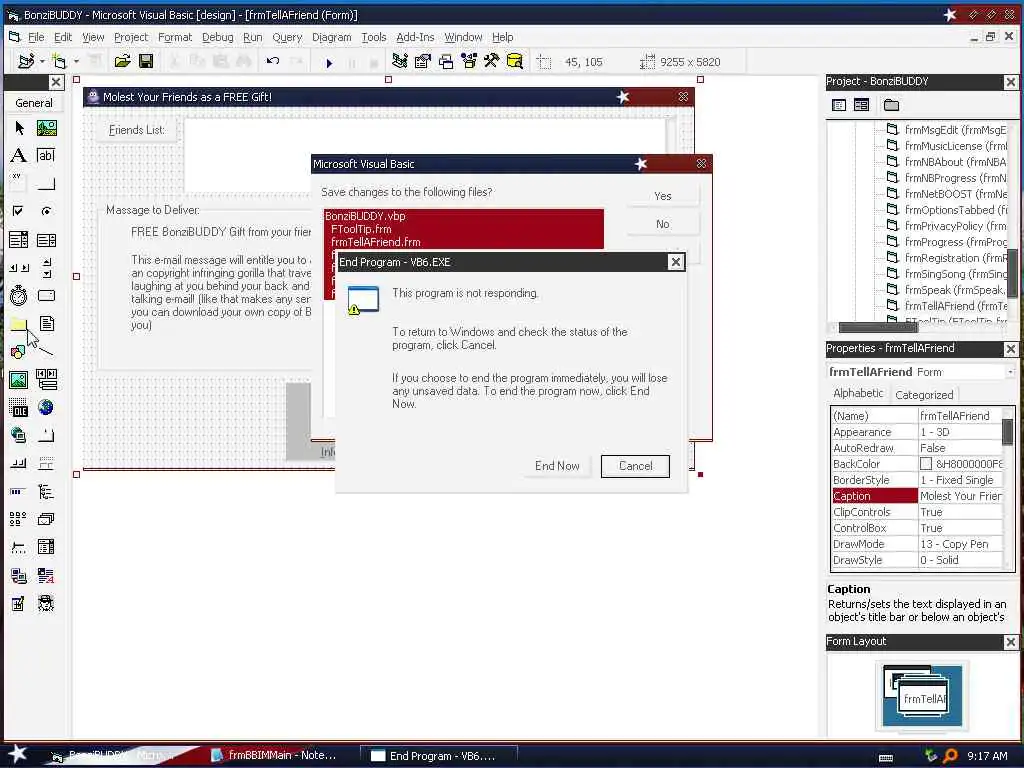This screenshot has height=768, width=1024.
Task: Select the Image control tool
Action: (19, 379)
